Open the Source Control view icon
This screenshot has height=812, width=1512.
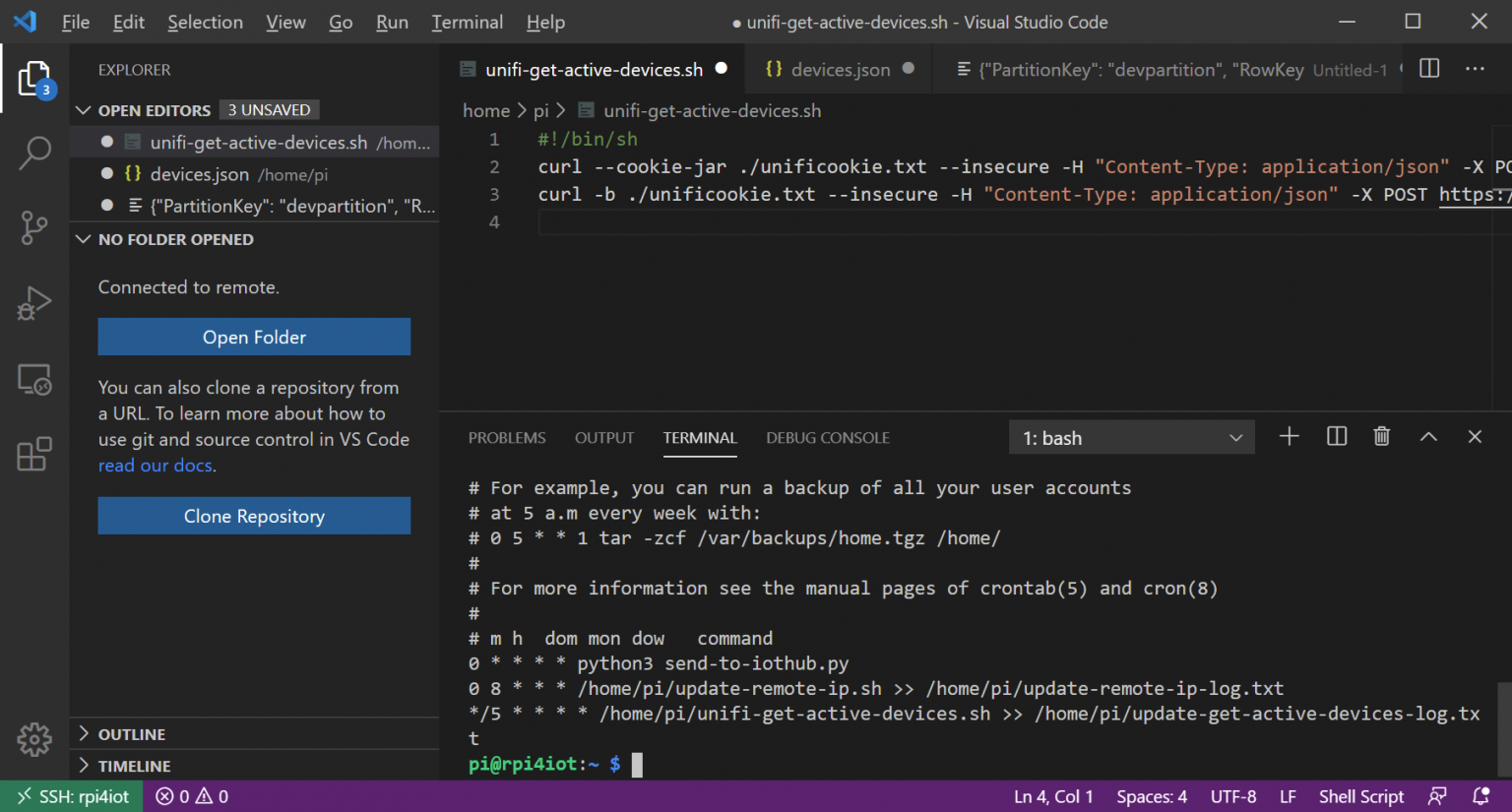tap(34, 228)
